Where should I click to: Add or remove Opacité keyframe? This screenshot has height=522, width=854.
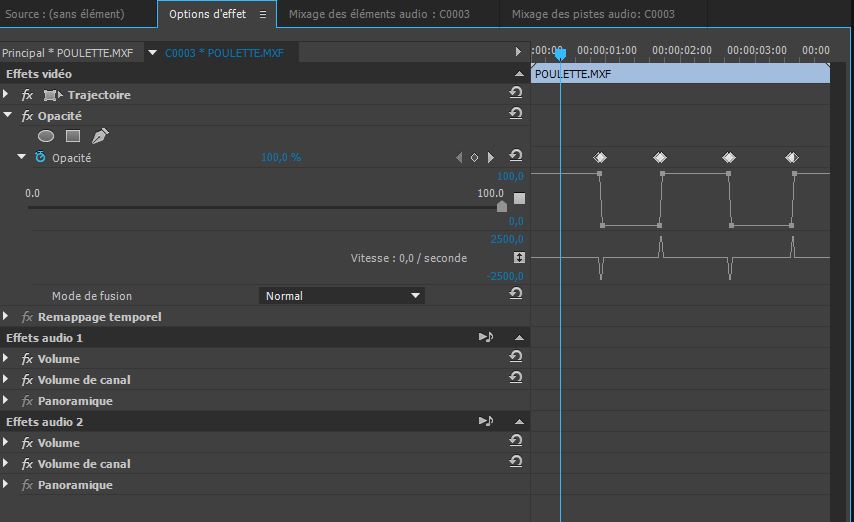(475, 158)
